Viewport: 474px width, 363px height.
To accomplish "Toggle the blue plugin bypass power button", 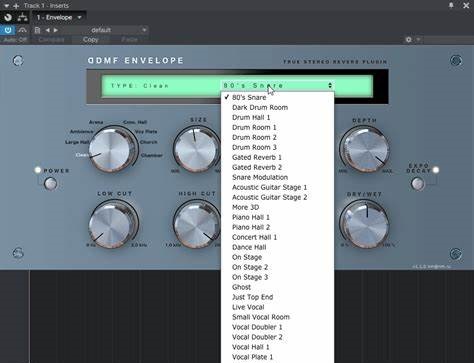I will point(8,30).
